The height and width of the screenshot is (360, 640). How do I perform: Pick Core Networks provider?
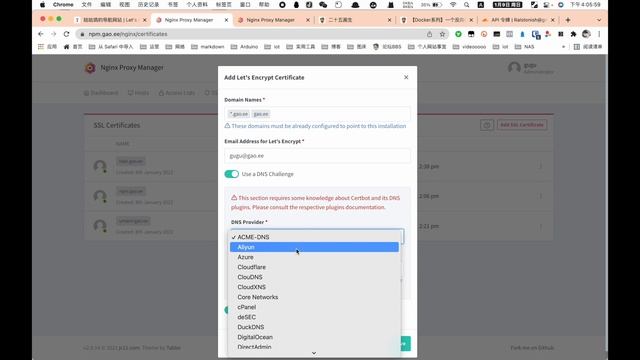[314, 297]
